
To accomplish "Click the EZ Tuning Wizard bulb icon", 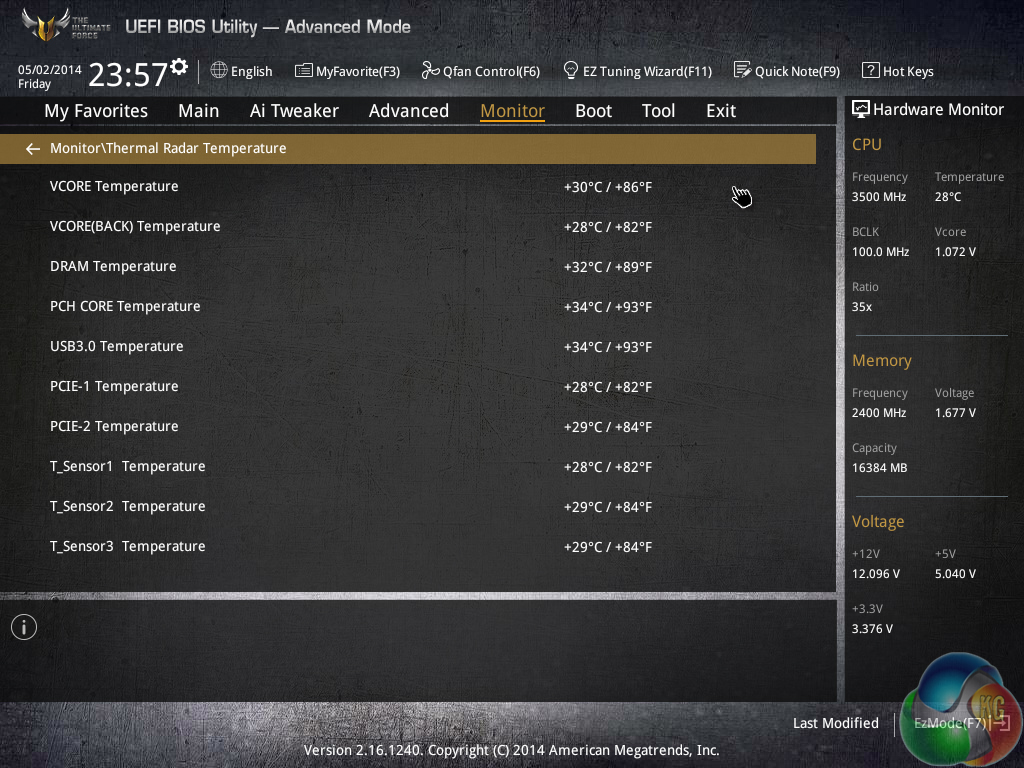I will (570, 70).
